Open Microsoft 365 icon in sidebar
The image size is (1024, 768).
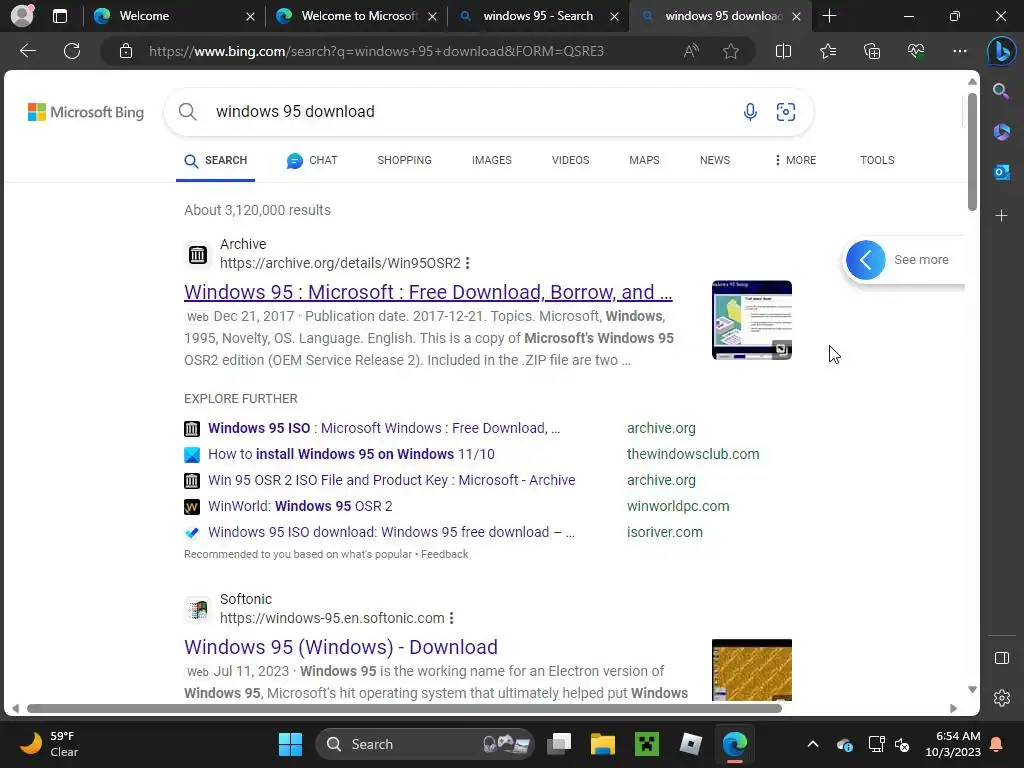tap(1001, 132)
